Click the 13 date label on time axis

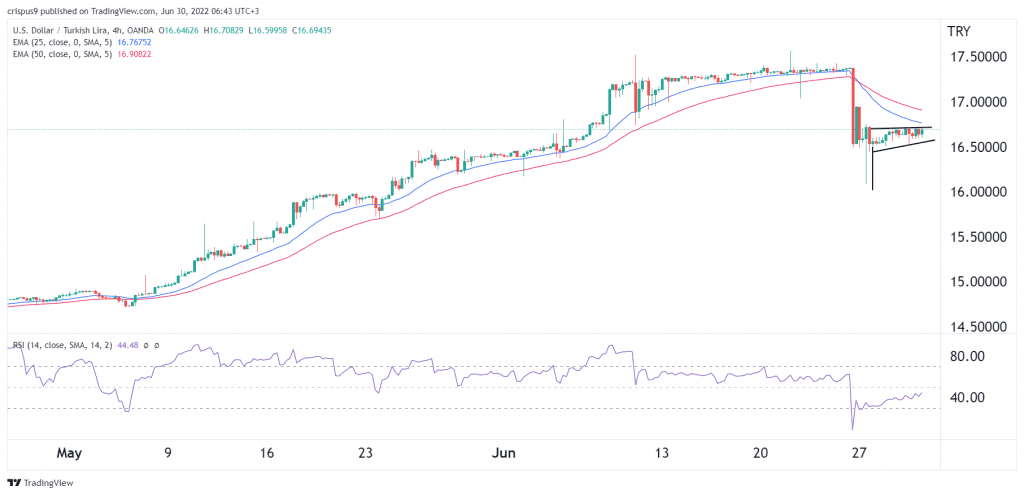click(663, 454)
